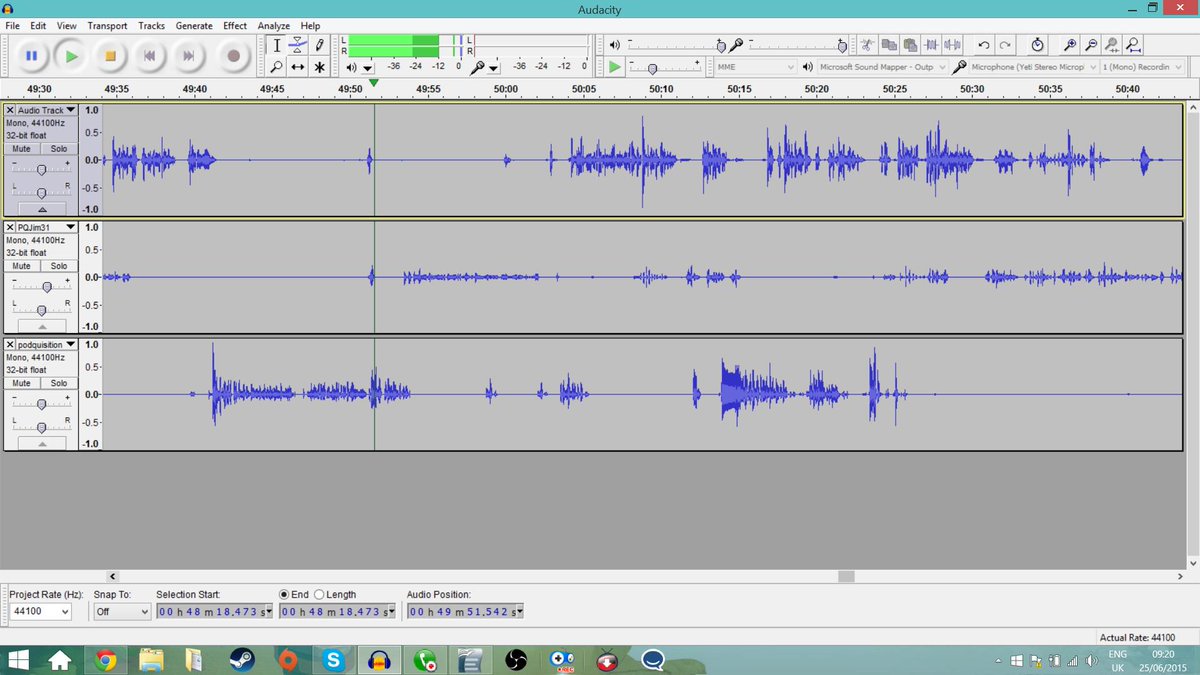Collapse the Audio Track with bottom arrow button
This screenshot has width=1200, height=675.
(x=41, y=209)
